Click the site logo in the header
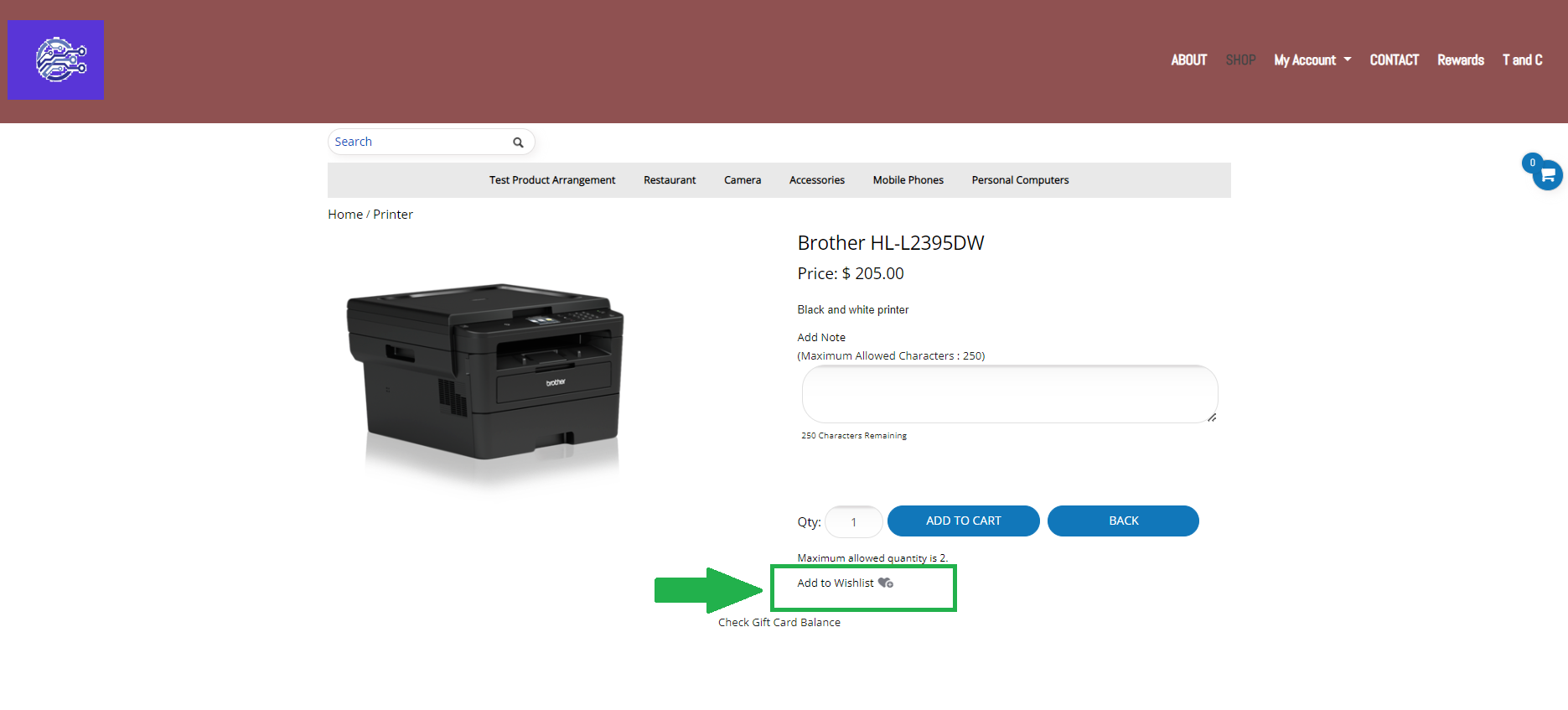 coord(55,60)
